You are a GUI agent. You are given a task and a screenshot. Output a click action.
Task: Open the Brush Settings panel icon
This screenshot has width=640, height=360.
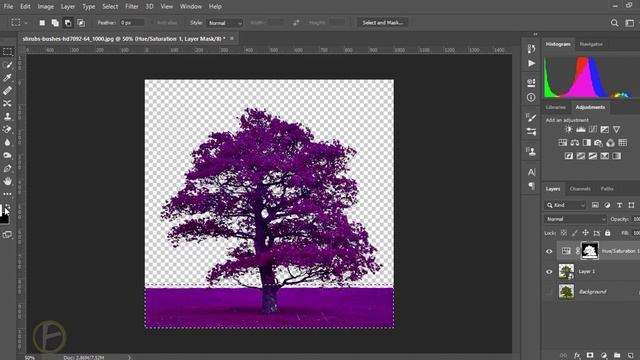531,132
